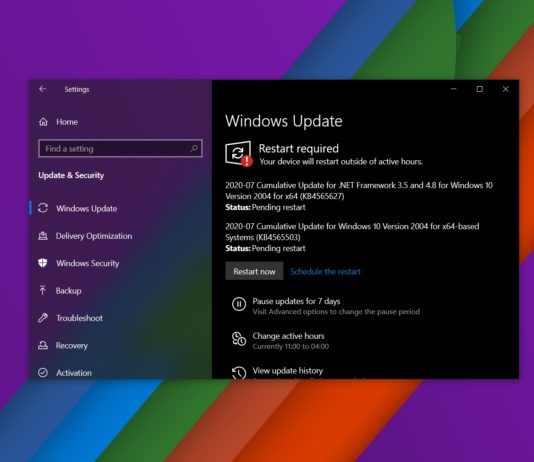This screenshot has width=534, height=462.
Task: Focus the Find a setting field
Action: (x=121, y=148)
